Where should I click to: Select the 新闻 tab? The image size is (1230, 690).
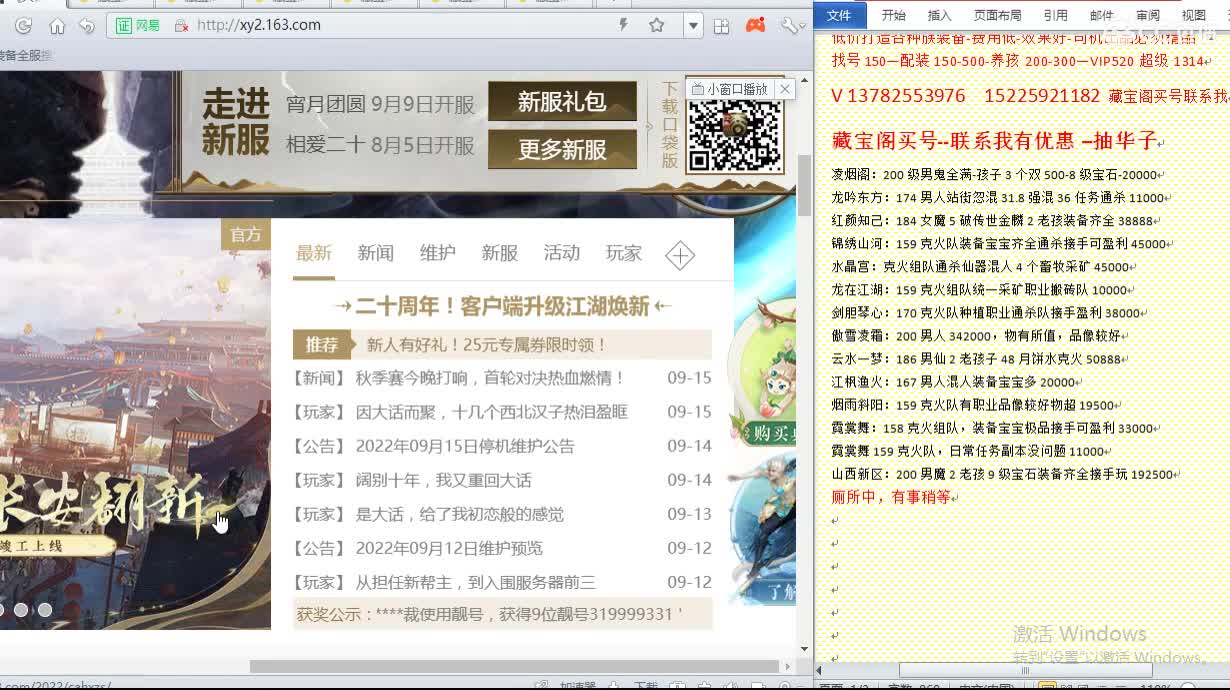point(375,253)
